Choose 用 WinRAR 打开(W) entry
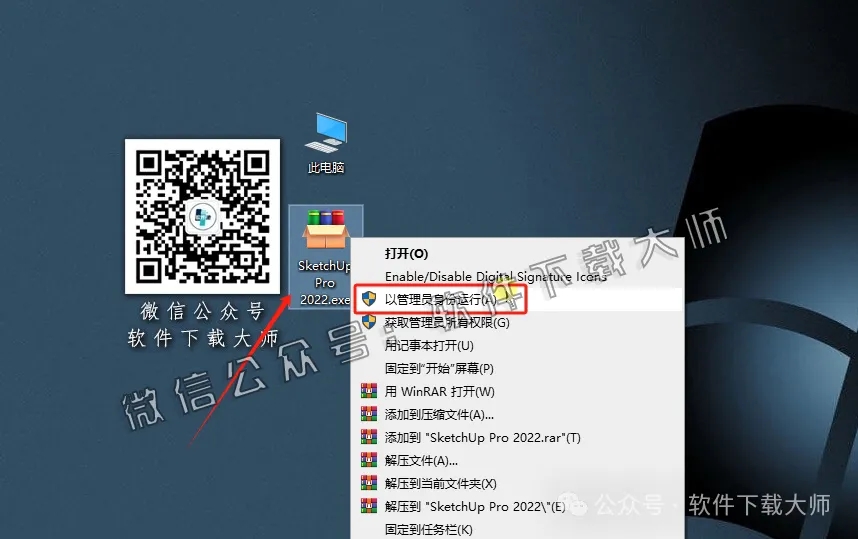Image resolution: width=858 pixels, height=539 pixels. point(439,391)
